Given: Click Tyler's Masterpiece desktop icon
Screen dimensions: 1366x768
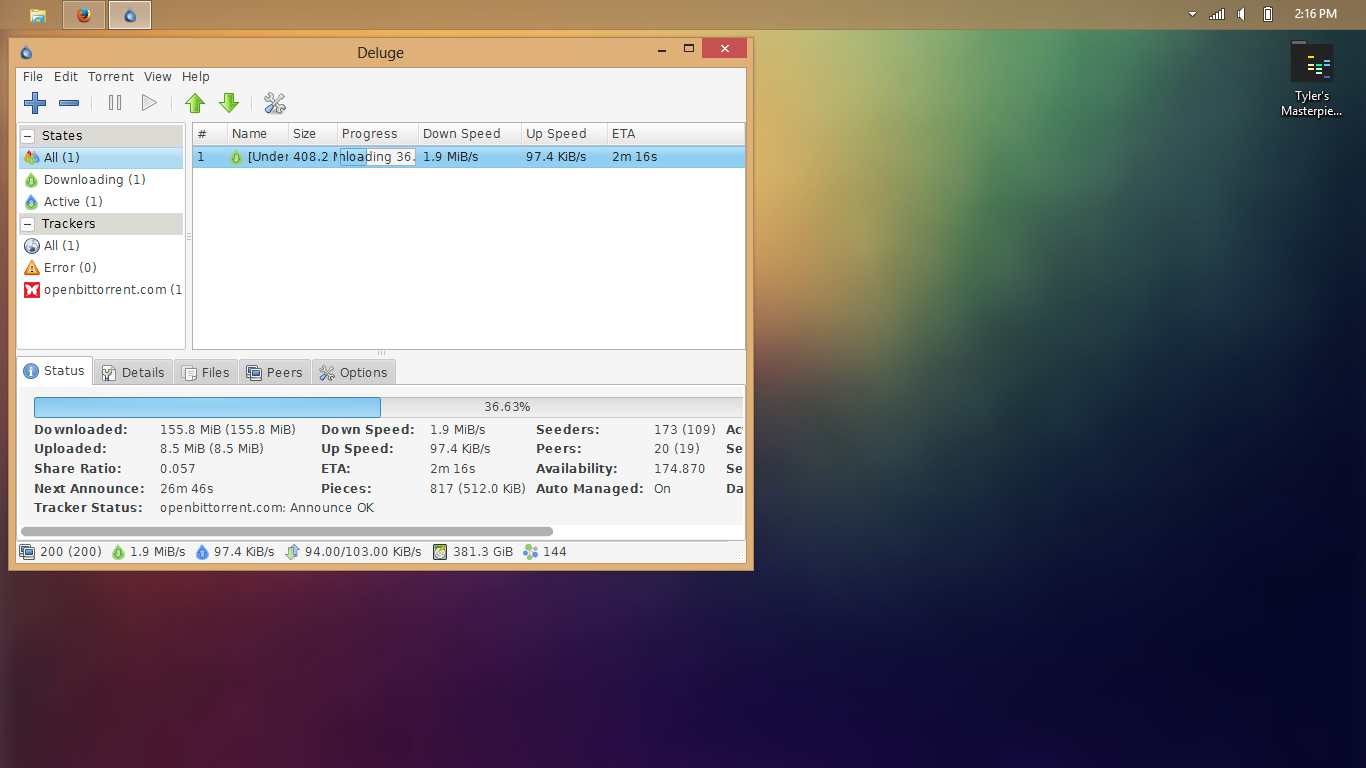Looking at the screenshot, I should [1311, 80].
